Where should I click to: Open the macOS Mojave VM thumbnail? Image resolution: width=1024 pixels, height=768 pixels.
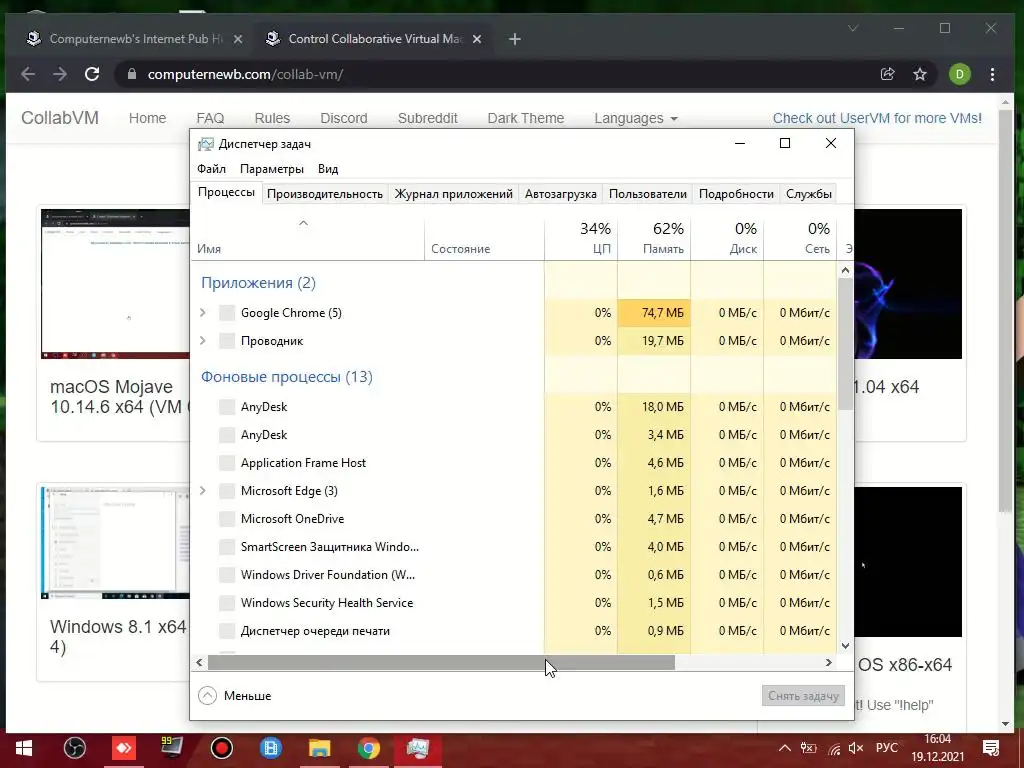click(115, 283)
